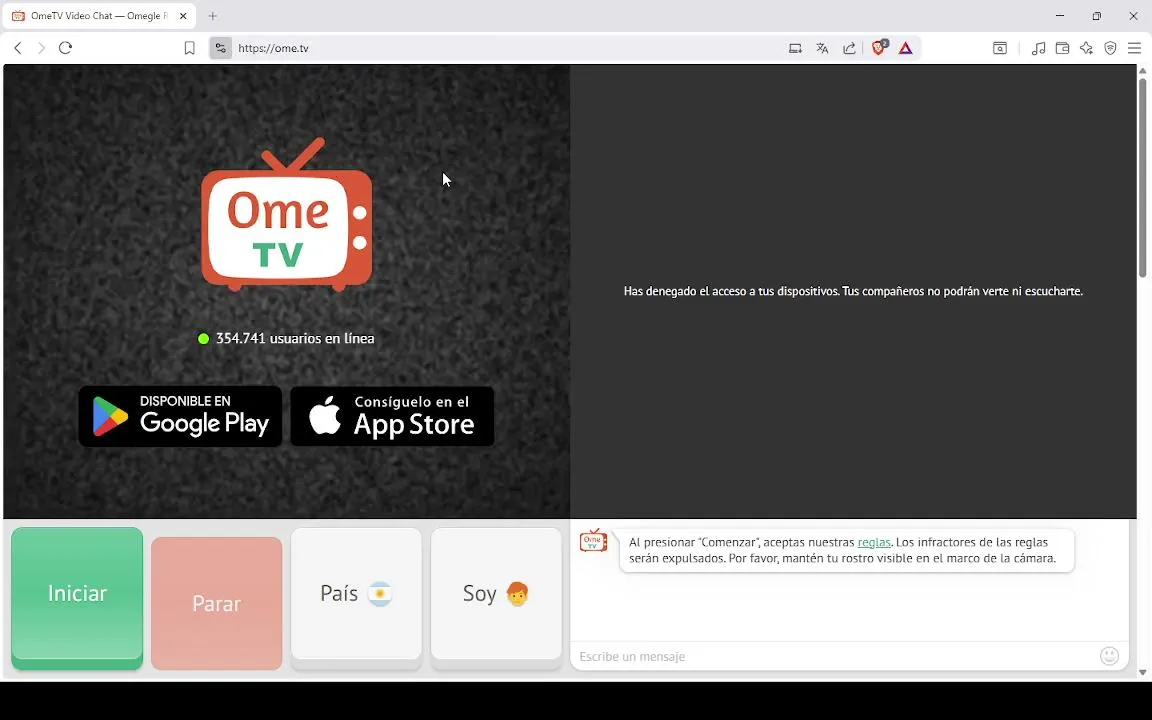Click the Escribe un mensaje field
Viewport: 1152px width, 720px height.
pos(838,656)
